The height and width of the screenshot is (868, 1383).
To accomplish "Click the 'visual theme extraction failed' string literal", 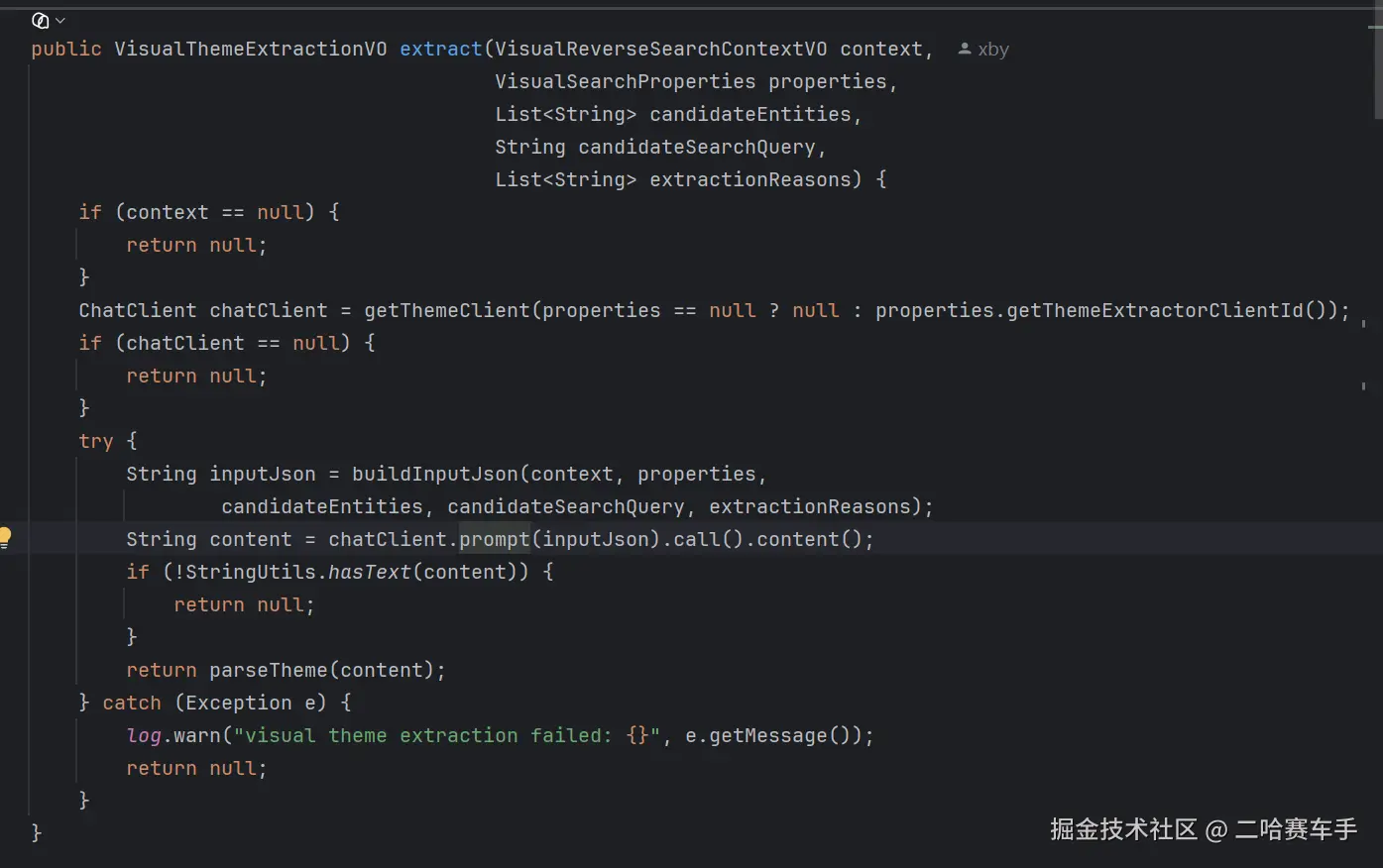I will pos(447,735).
